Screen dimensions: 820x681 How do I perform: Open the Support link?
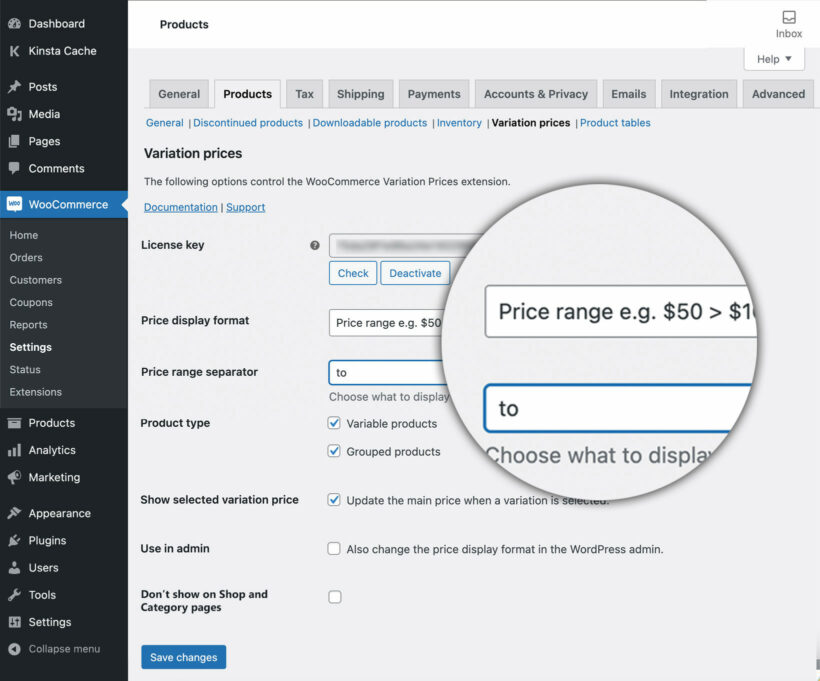(245, 207)
